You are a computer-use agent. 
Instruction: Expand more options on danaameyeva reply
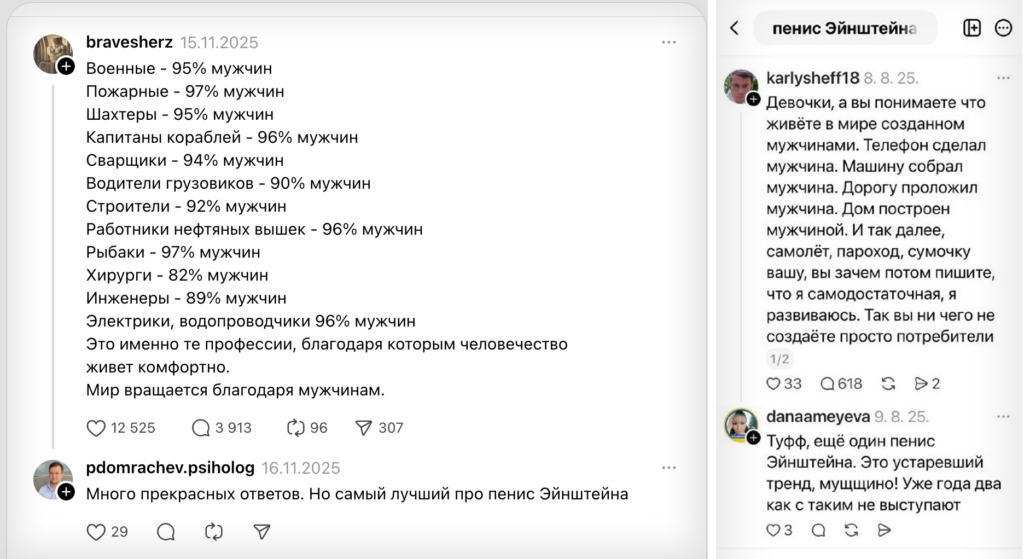(1003, 415)
